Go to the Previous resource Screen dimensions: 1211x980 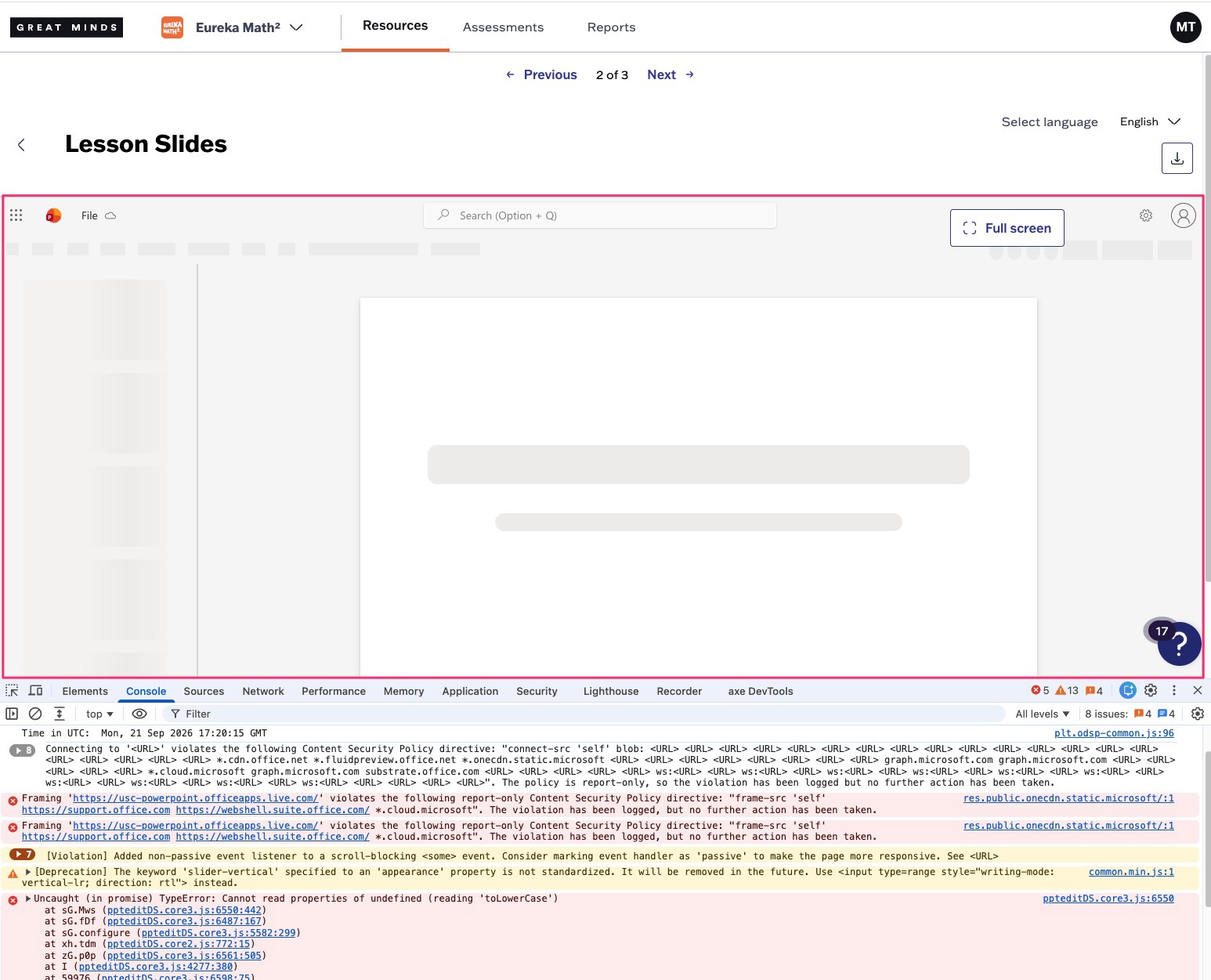(541, 74)
